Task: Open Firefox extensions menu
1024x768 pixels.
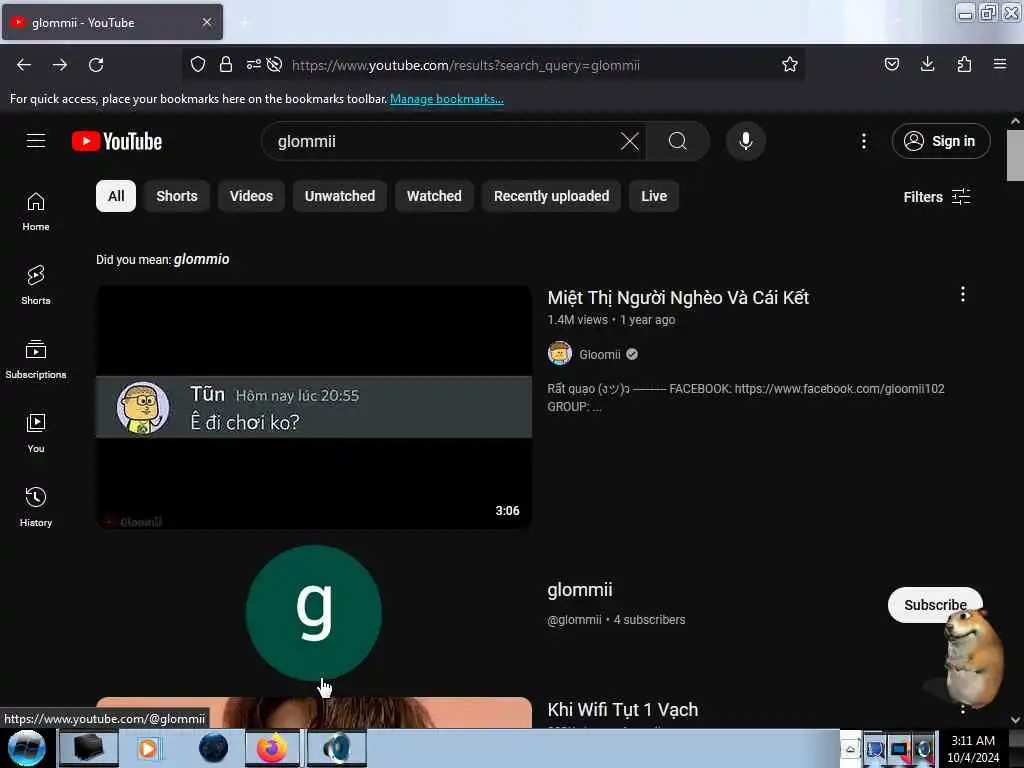Action: pos(964,65)
